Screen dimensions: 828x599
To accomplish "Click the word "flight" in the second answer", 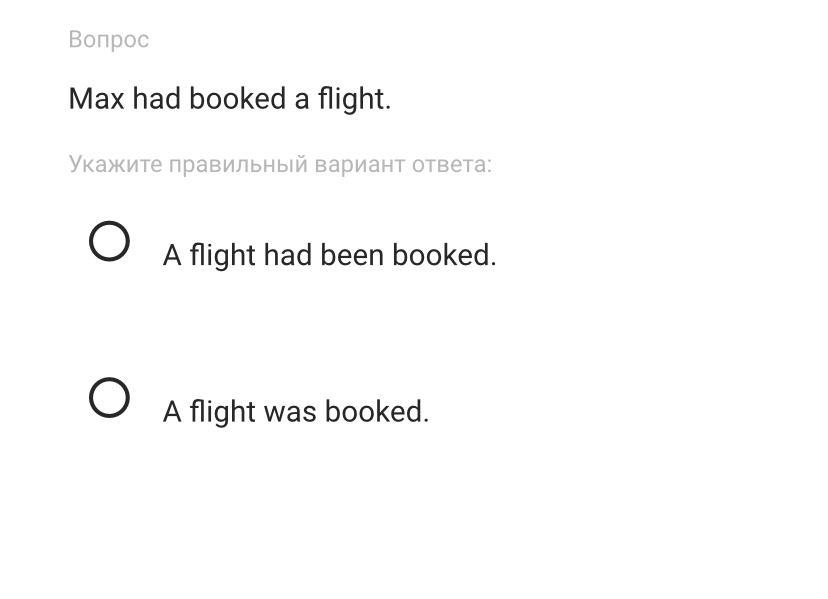I will pyautogui.click(x=223, y=412).
